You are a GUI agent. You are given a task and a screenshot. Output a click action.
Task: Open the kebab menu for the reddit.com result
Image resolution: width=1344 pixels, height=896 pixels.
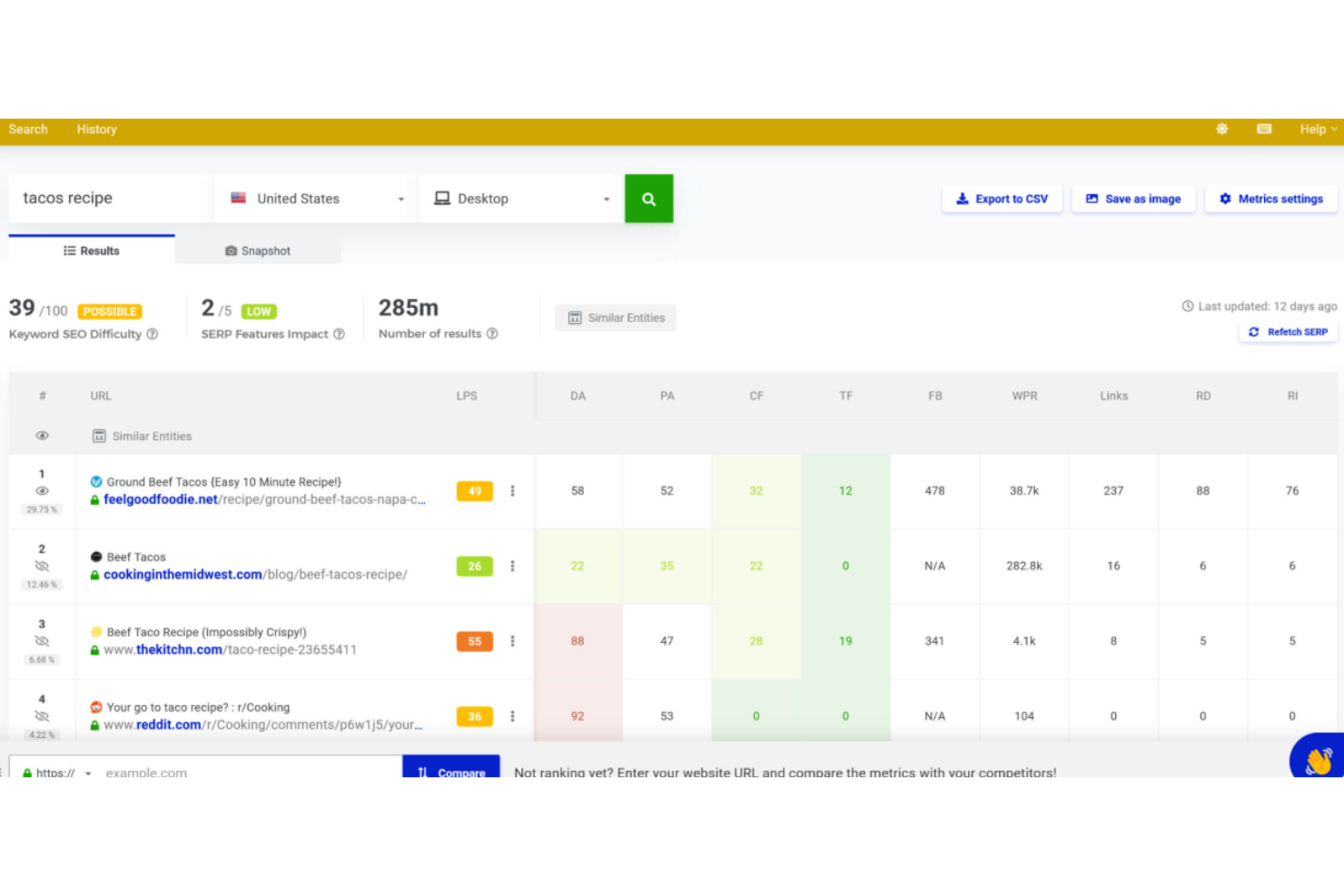tap(512, 716)
